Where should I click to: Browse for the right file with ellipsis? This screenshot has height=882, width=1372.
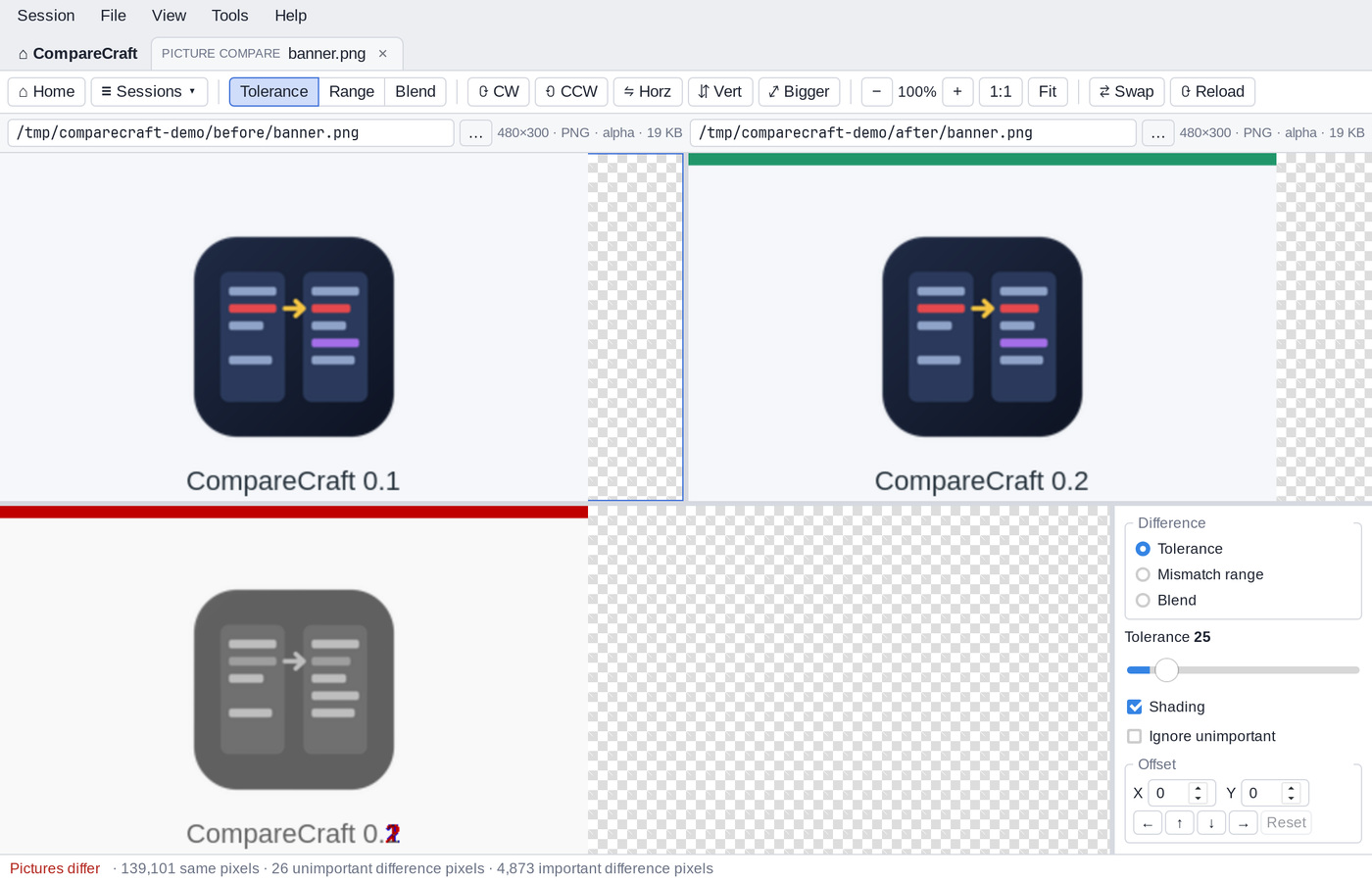(x=1157, y=132)
